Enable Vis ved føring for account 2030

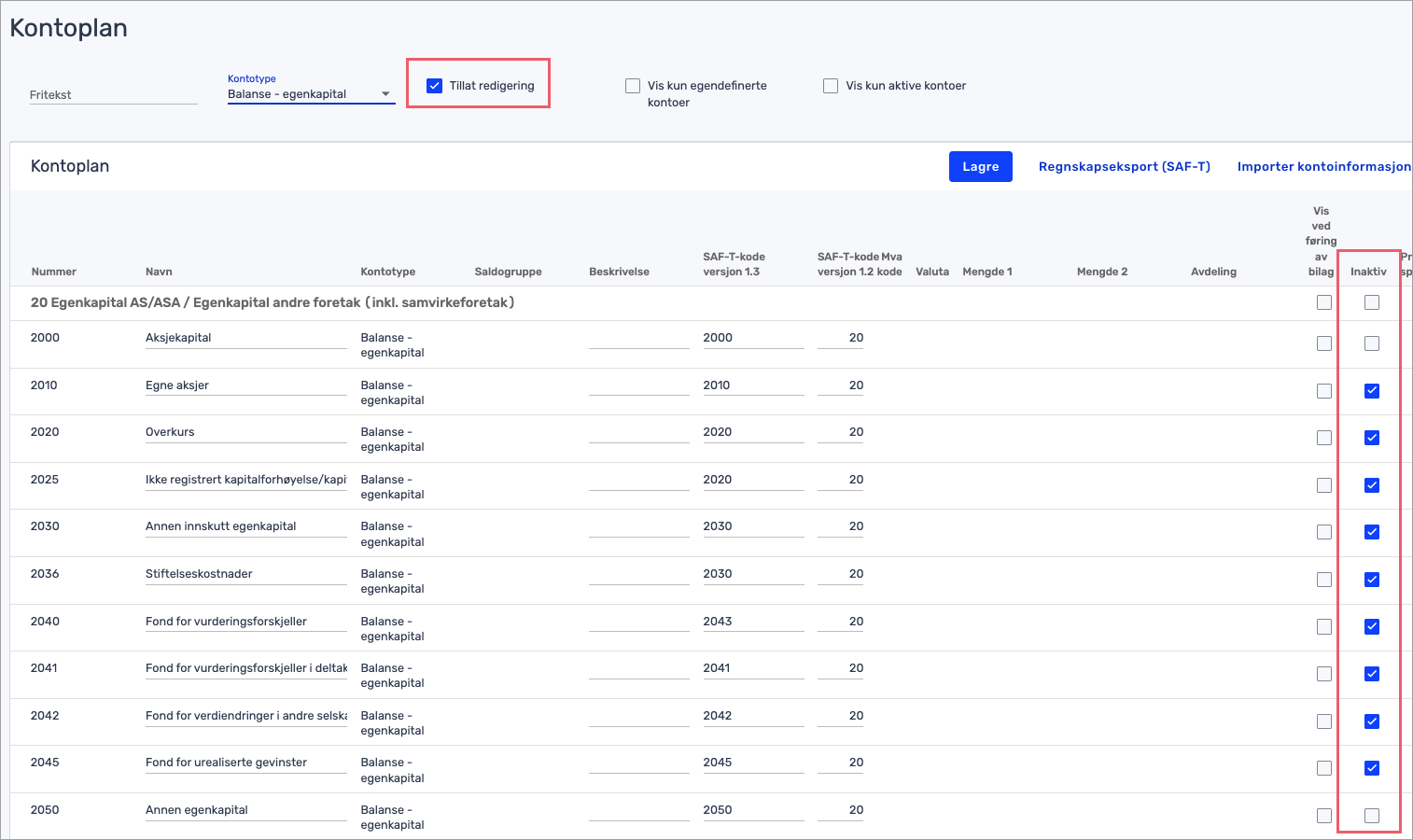coord(1323,532)
